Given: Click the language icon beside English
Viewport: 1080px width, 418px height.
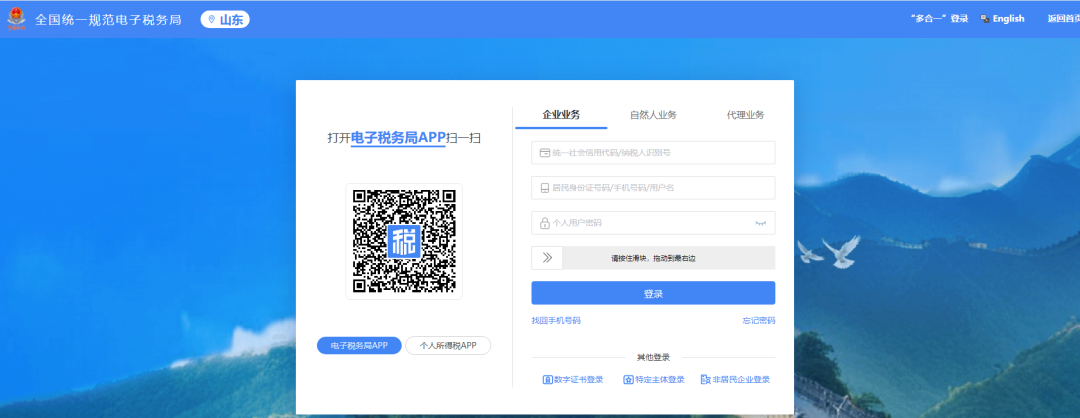Looking at the screenshot, I should pos(985,19).
